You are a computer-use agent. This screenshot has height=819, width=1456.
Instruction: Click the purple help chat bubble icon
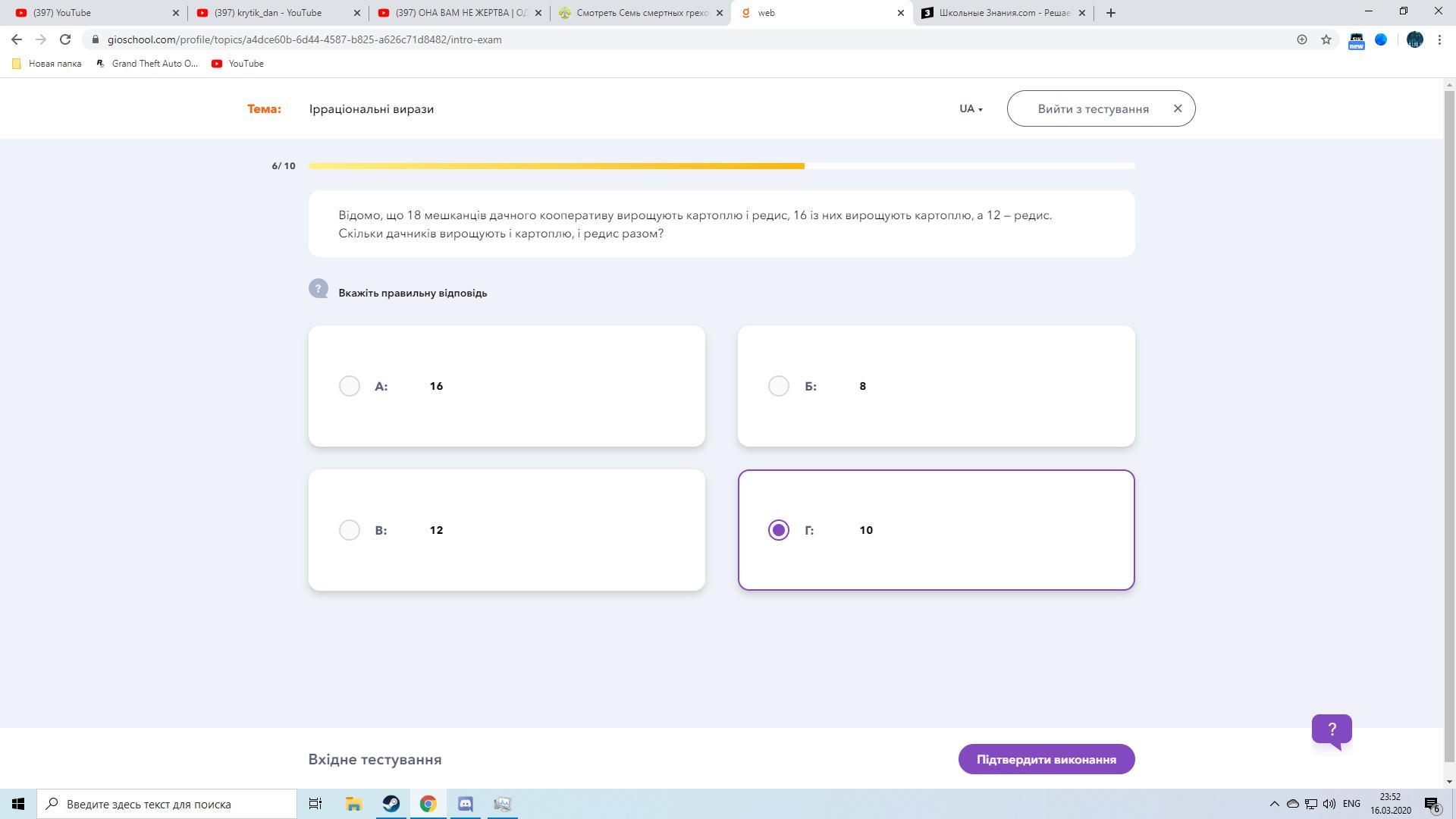[1332, 730]
